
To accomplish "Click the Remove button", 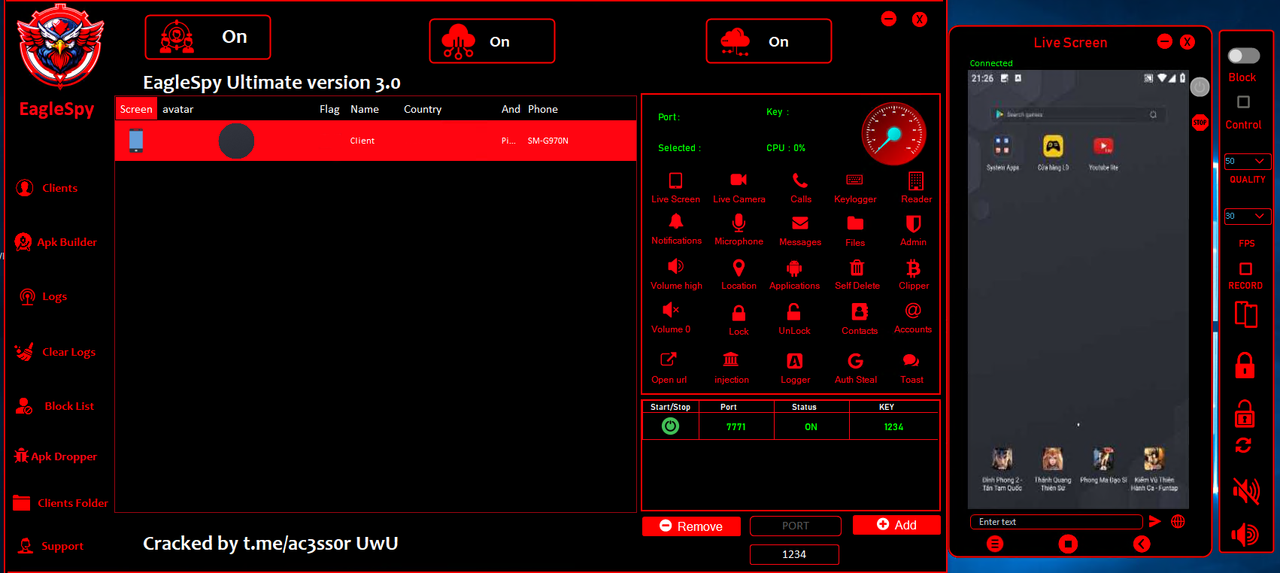I will pyautogui.click(x=691, y=526).
